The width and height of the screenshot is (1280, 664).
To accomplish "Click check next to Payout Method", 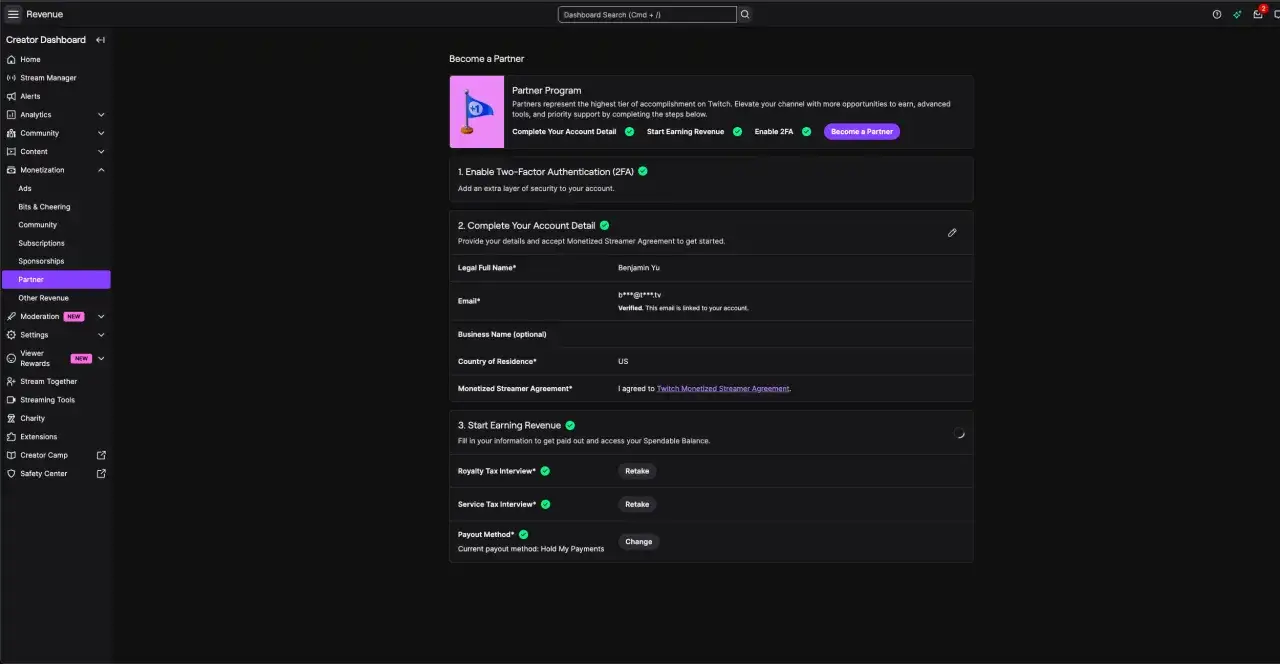I will (523, 535).
